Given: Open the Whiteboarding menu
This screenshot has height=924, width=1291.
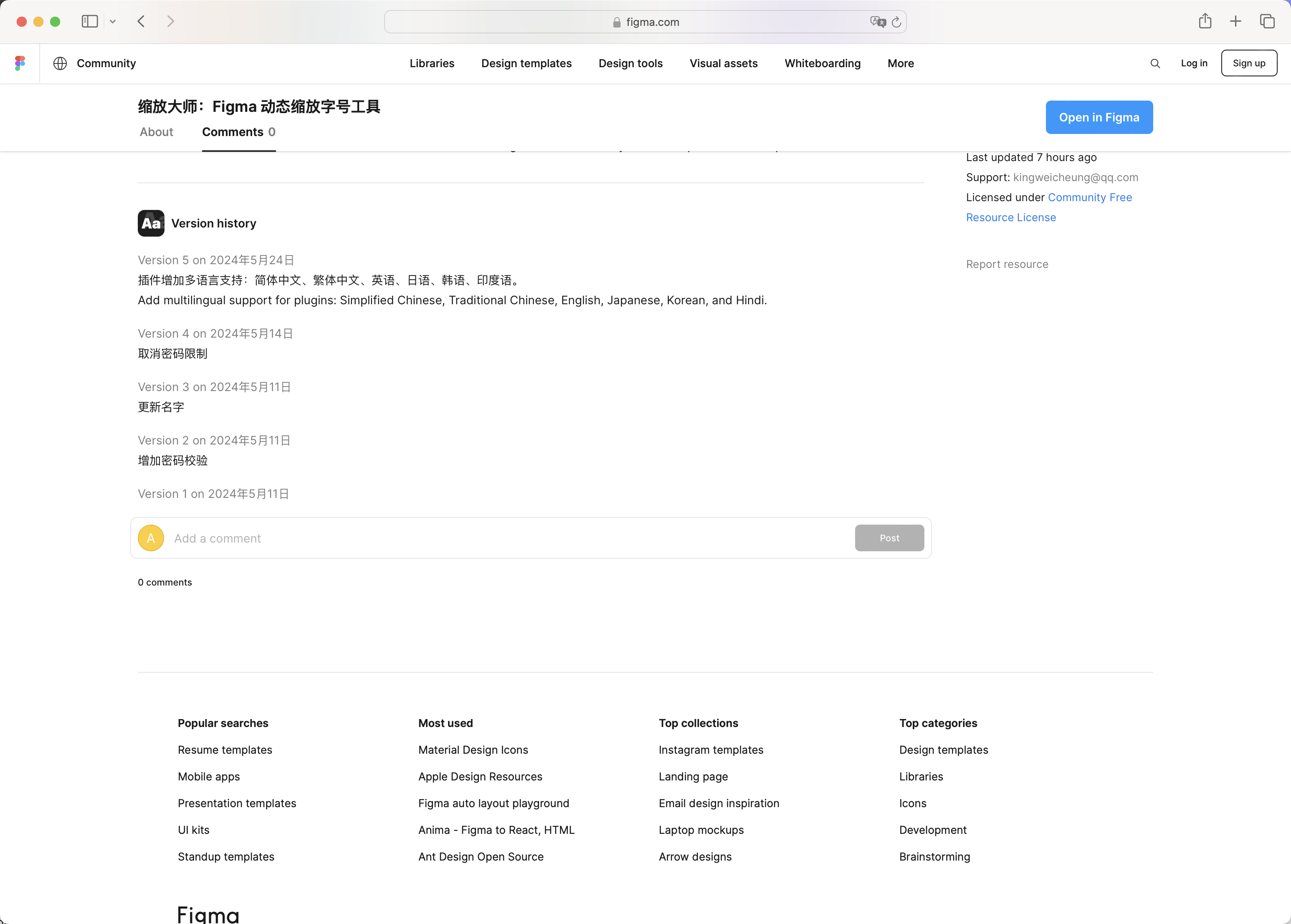Looking at the screenshot, I should coord(823,63).
